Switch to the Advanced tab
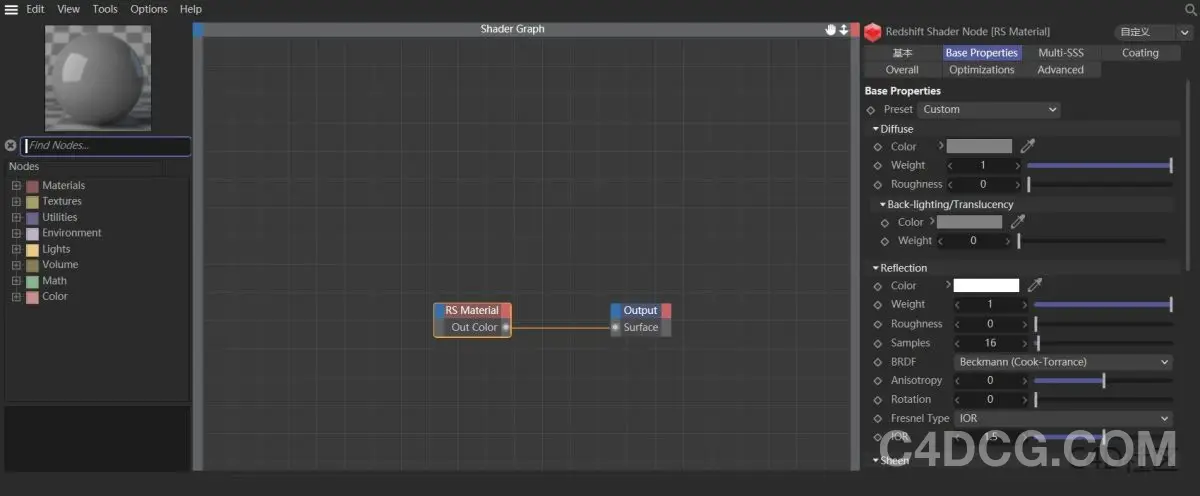This screenshot has width=1200, height=496. 1060,70
